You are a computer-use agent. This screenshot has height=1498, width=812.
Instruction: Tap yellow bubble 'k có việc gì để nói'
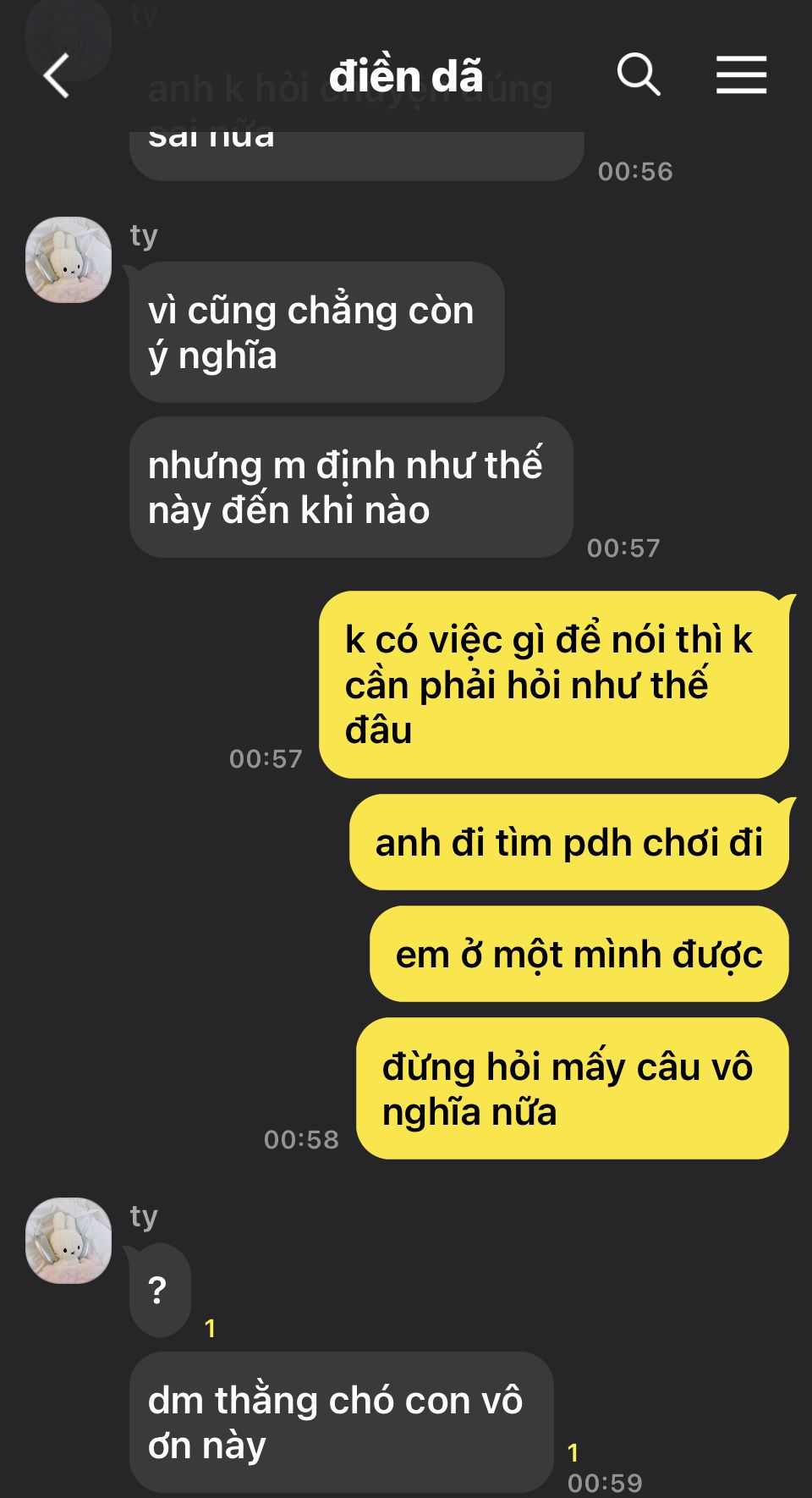[554, 685]
